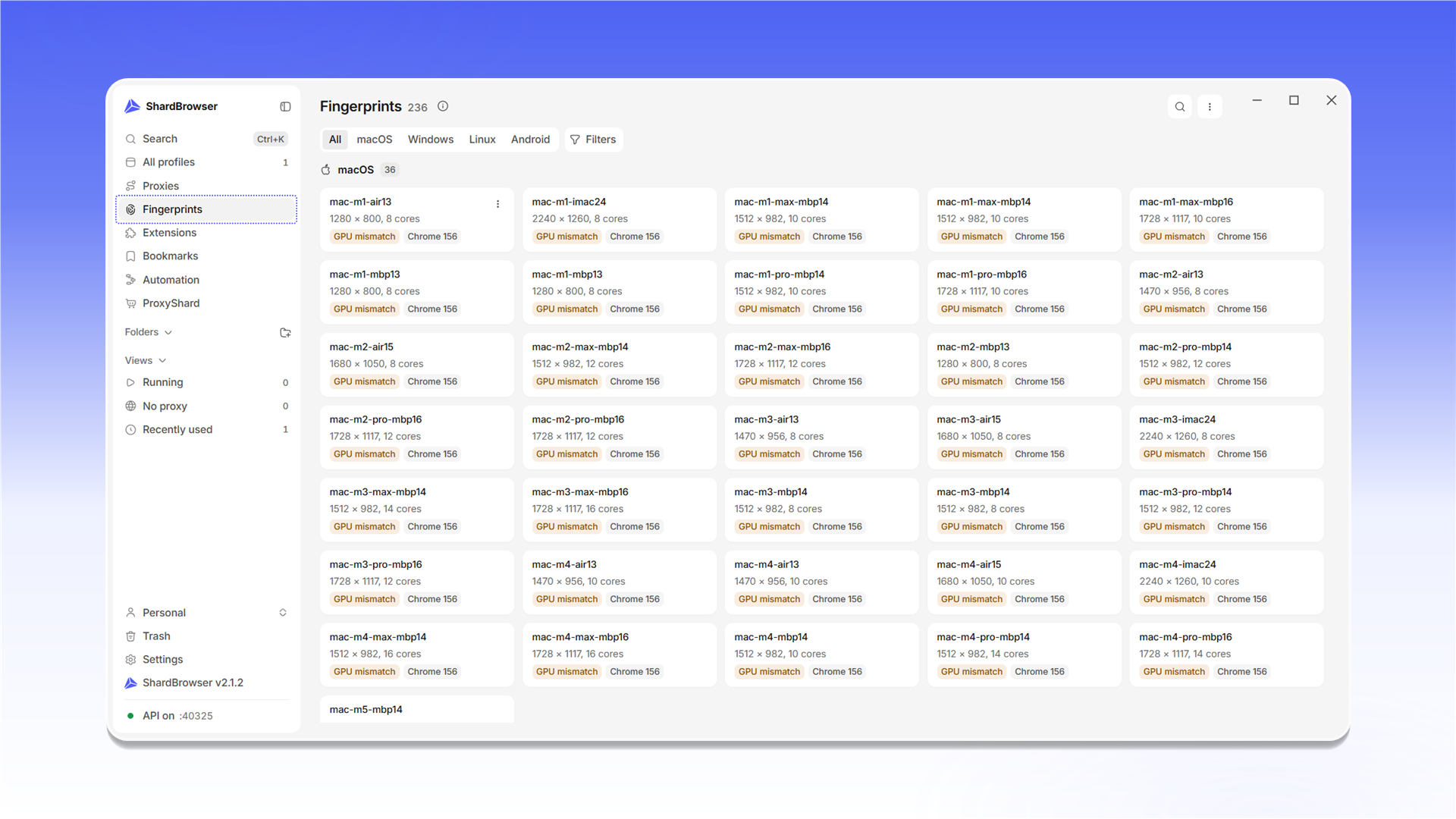Switch to the Android tab
The width and height of the screenshot is (1456, 819).
[530, 140]
